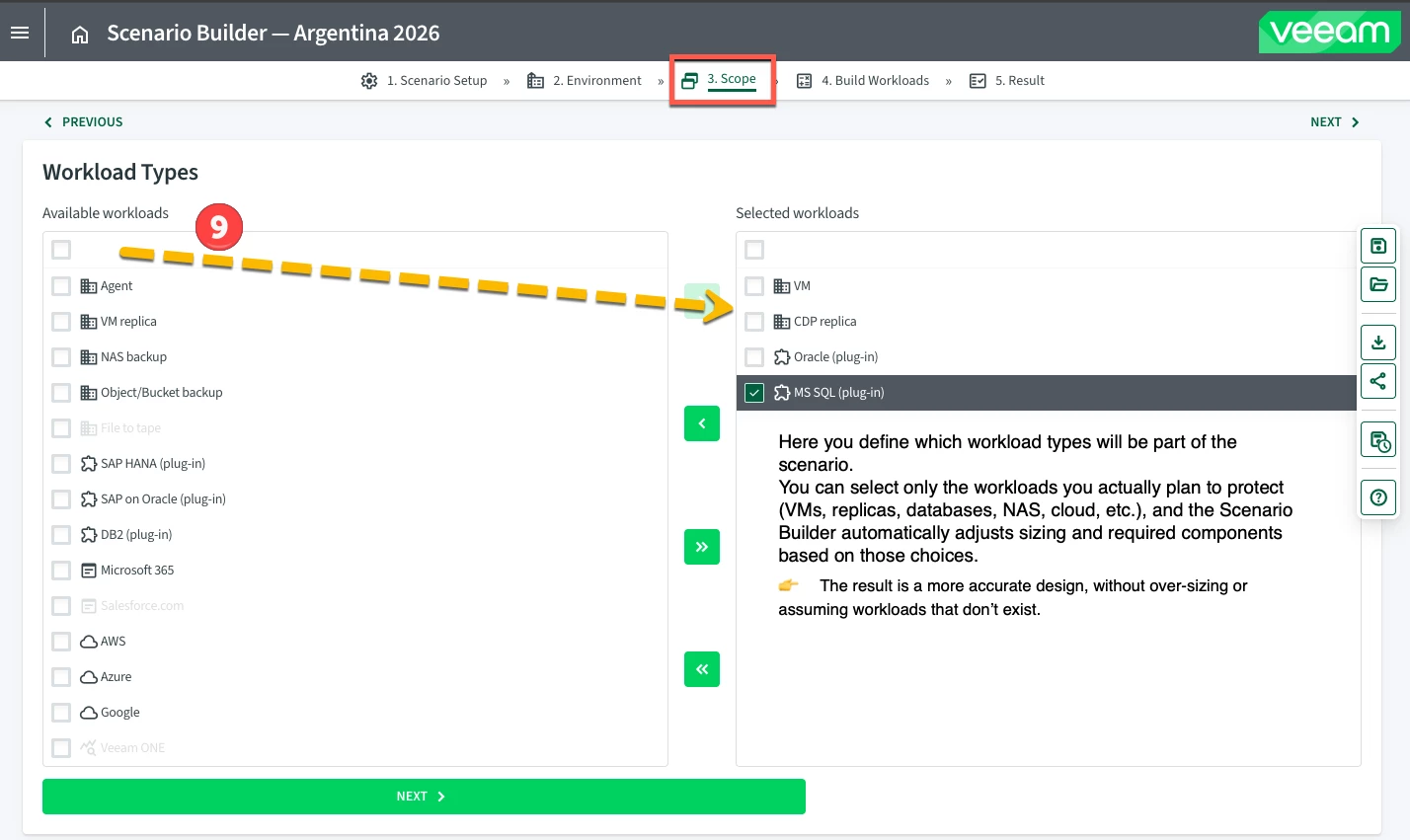Open a saved scenario via the folder icon
This screenshot has width=1410, height=840.
point(1378,284)
